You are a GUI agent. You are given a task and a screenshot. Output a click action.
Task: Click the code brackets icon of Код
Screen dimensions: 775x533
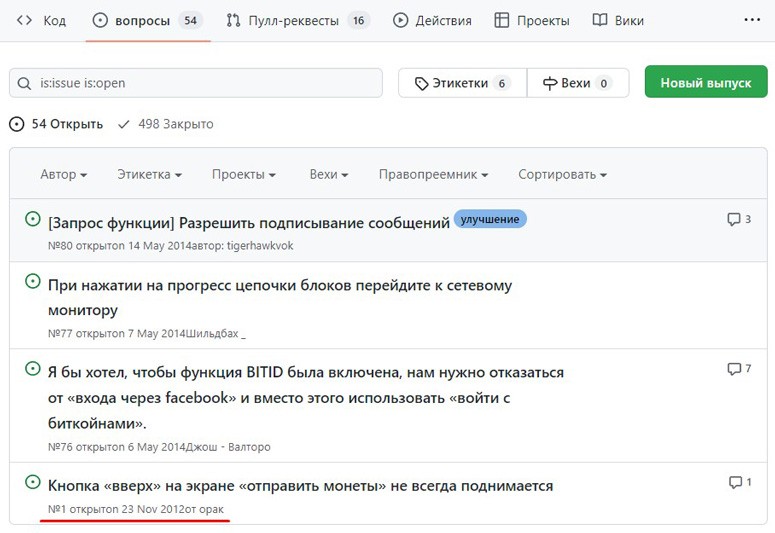(x=24, y=20)
